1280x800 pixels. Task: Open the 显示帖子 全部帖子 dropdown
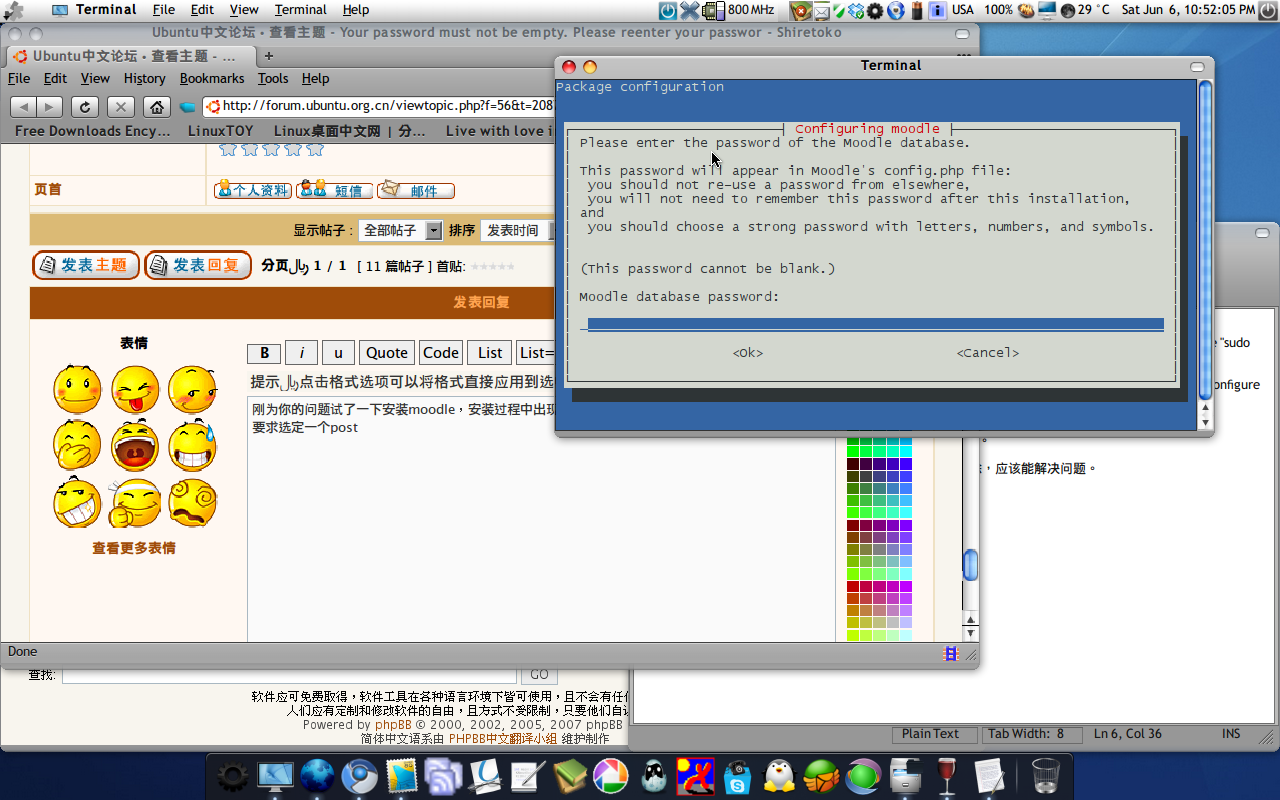(x=400, y=230)
